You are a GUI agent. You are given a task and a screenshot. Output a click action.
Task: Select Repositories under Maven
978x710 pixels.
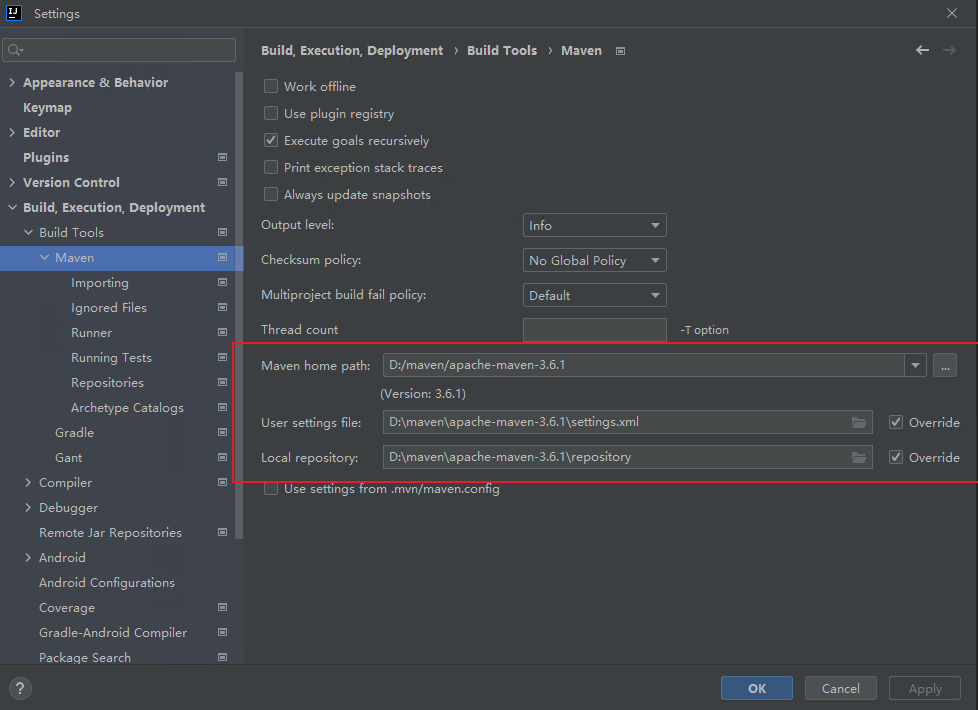(107, 382)
